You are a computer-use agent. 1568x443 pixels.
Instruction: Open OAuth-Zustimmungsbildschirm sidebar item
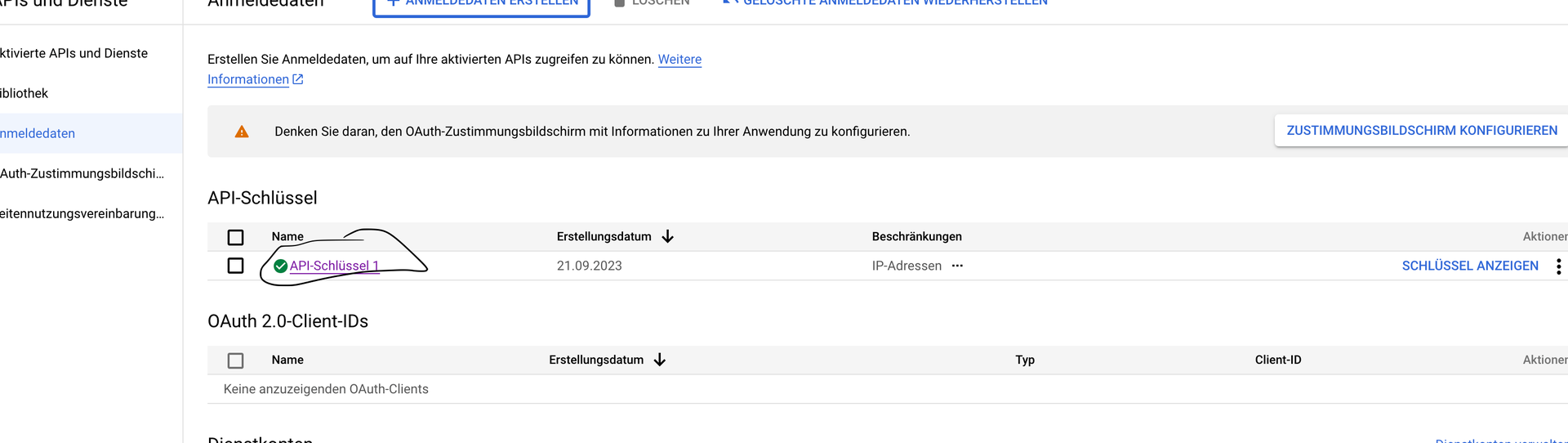coord(82,173)
